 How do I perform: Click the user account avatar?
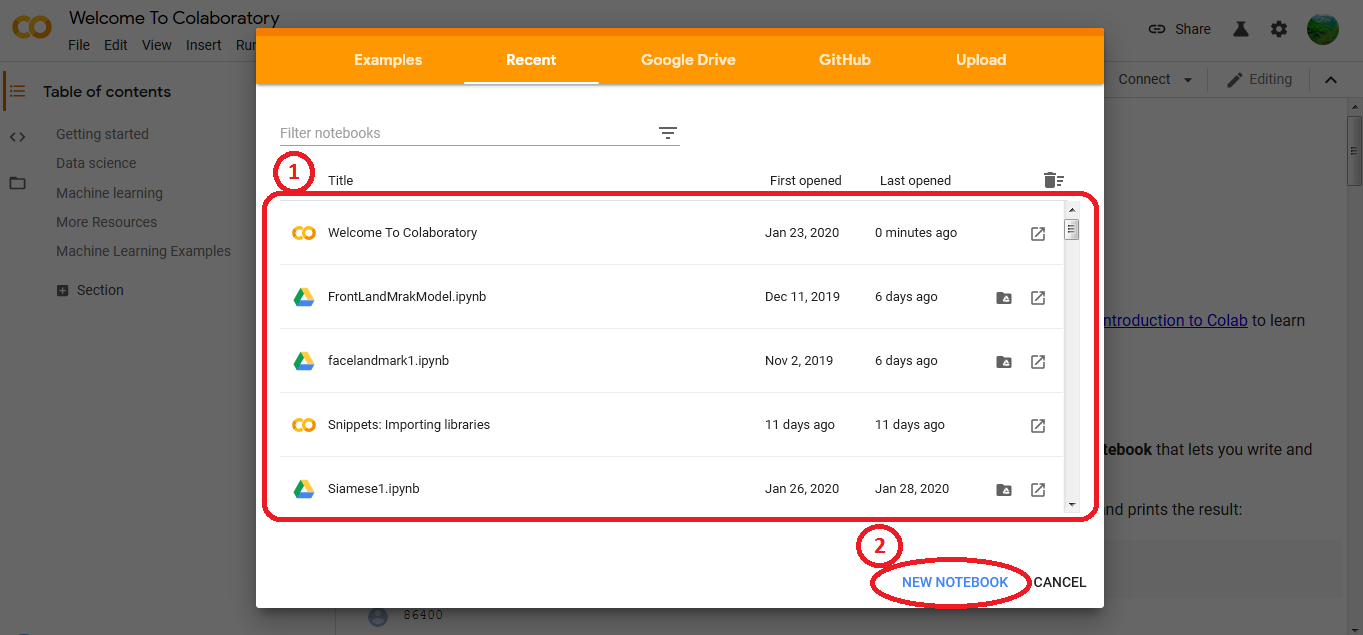click(x=1323, y=29)
